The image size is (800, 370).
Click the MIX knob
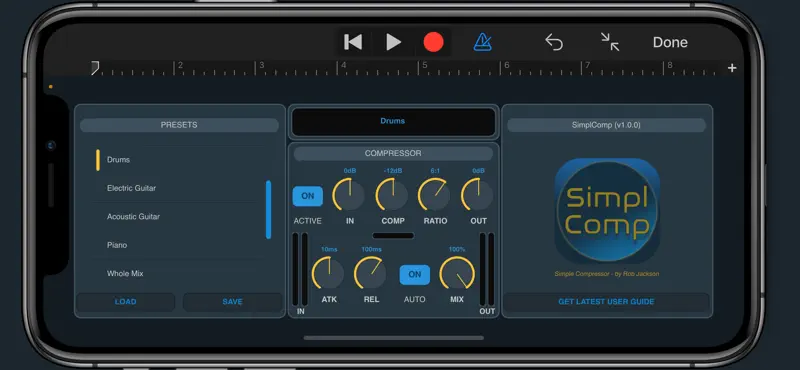pyautogui.click(x=457, y=273)
